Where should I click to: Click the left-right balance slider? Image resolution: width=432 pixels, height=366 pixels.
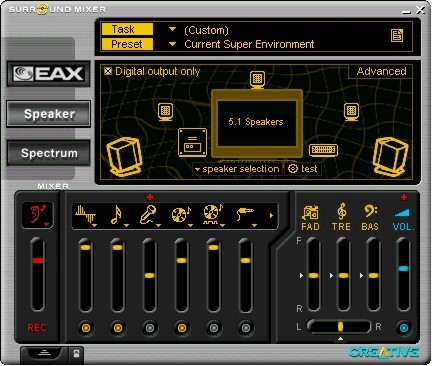point(339,327)
